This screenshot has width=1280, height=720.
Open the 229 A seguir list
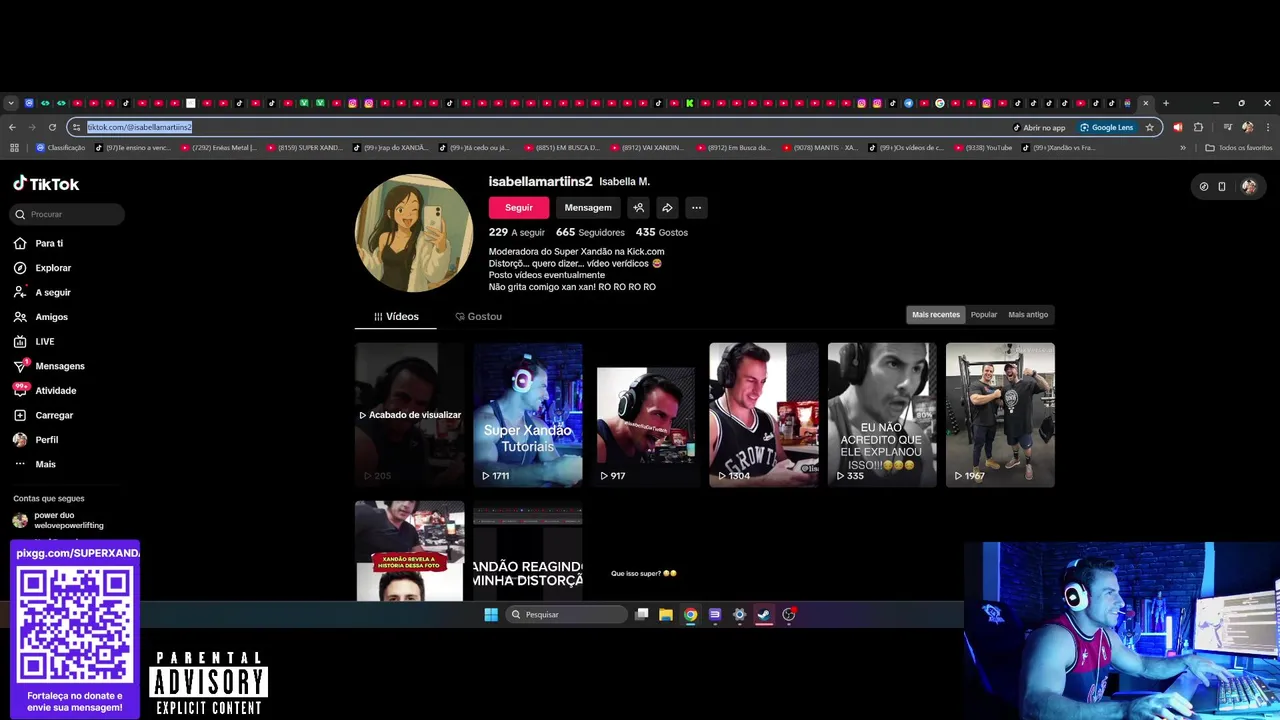pos(517,232)
